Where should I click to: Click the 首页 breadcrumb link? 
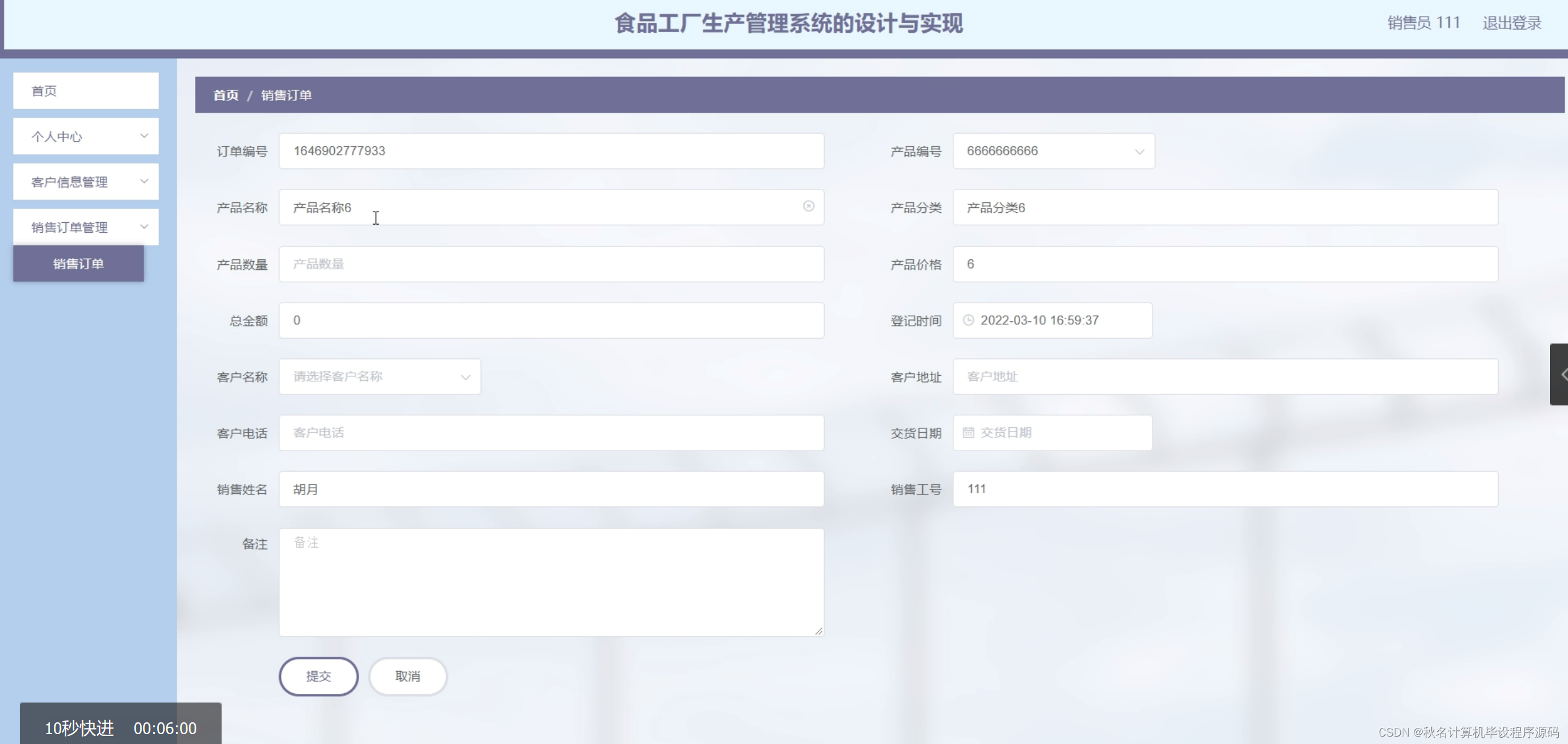(x=225, y=95)
